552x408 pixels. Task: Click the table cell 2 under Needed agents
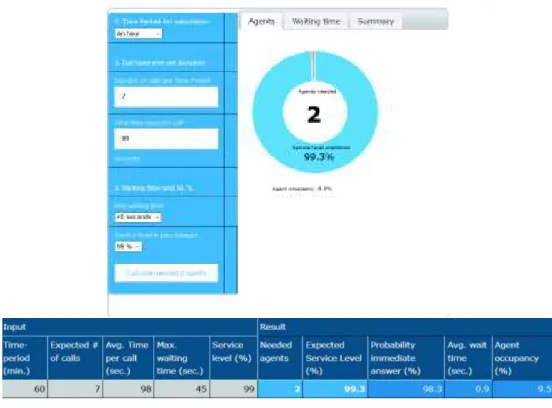click(x=280, y=389)
